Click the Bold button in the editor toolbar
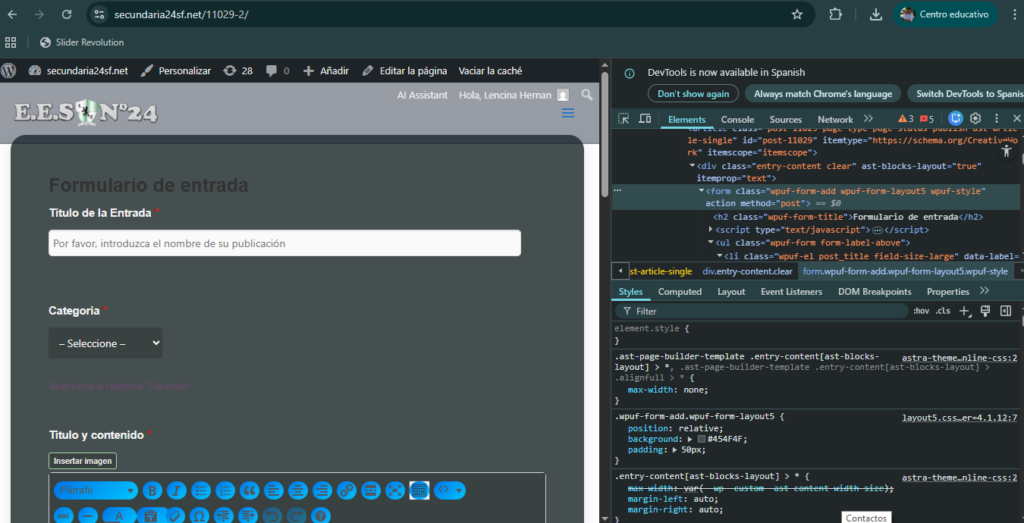Screen dimensions: 1024x523 [152, 490]
